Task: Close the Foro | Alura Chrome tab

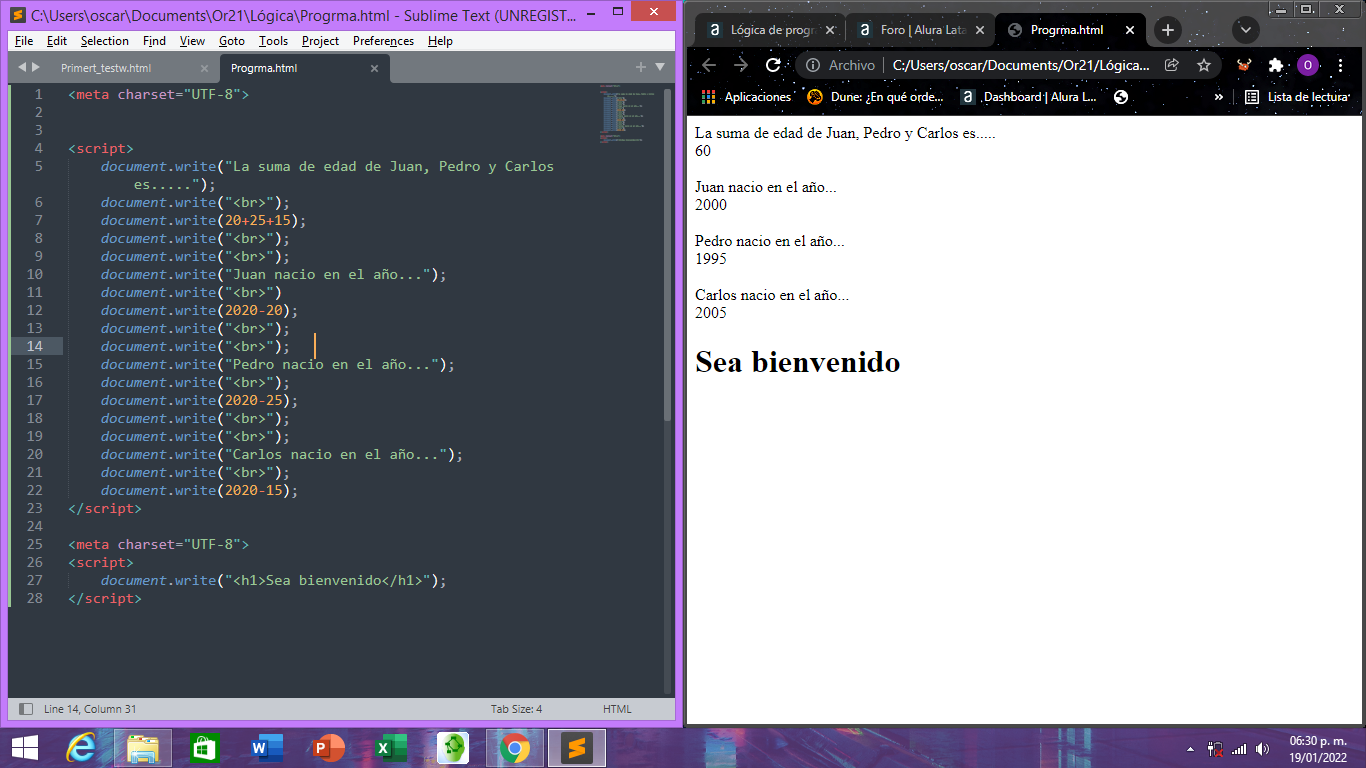Action: [980, 30]
